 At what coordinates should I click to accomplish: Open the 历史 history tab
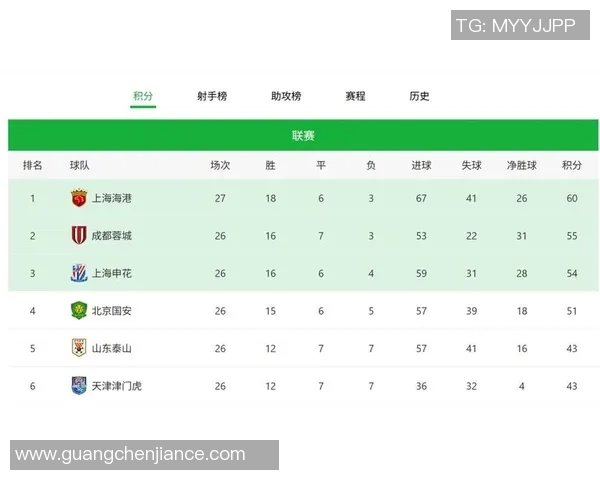[419, 96]
